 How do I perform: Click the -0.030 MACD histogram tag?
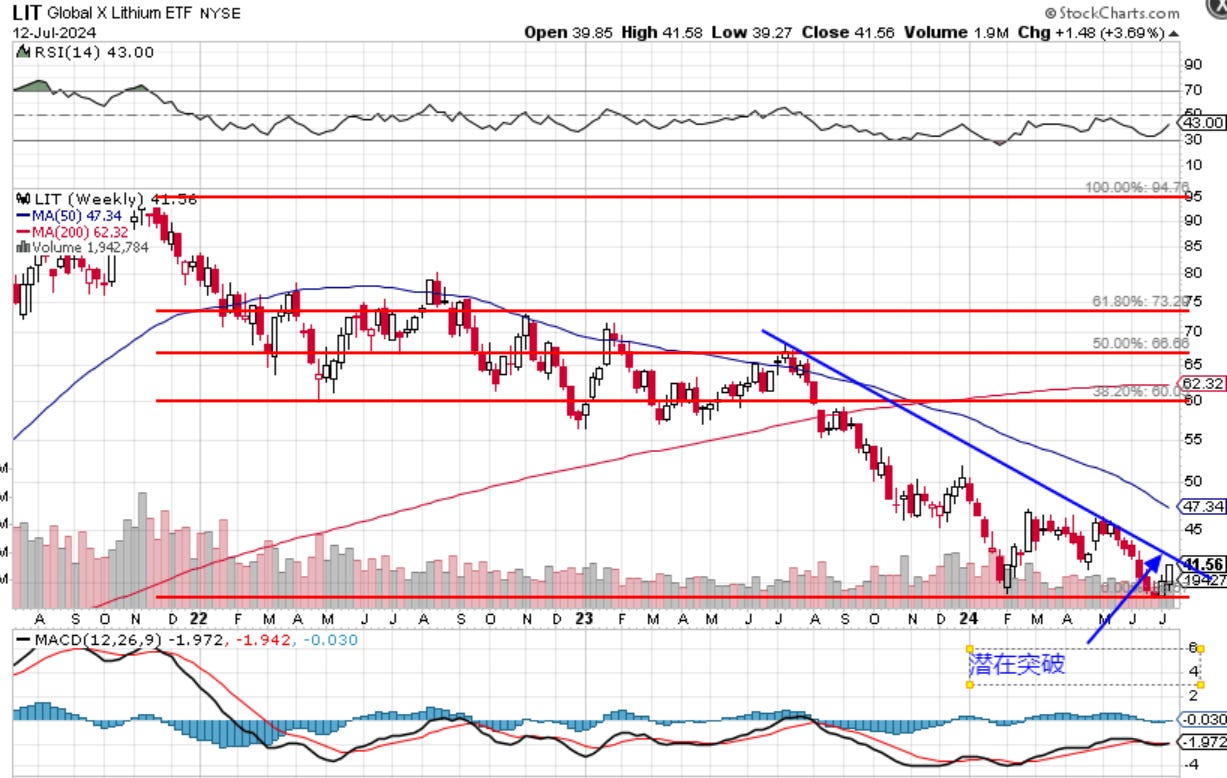coord(1202,719)
